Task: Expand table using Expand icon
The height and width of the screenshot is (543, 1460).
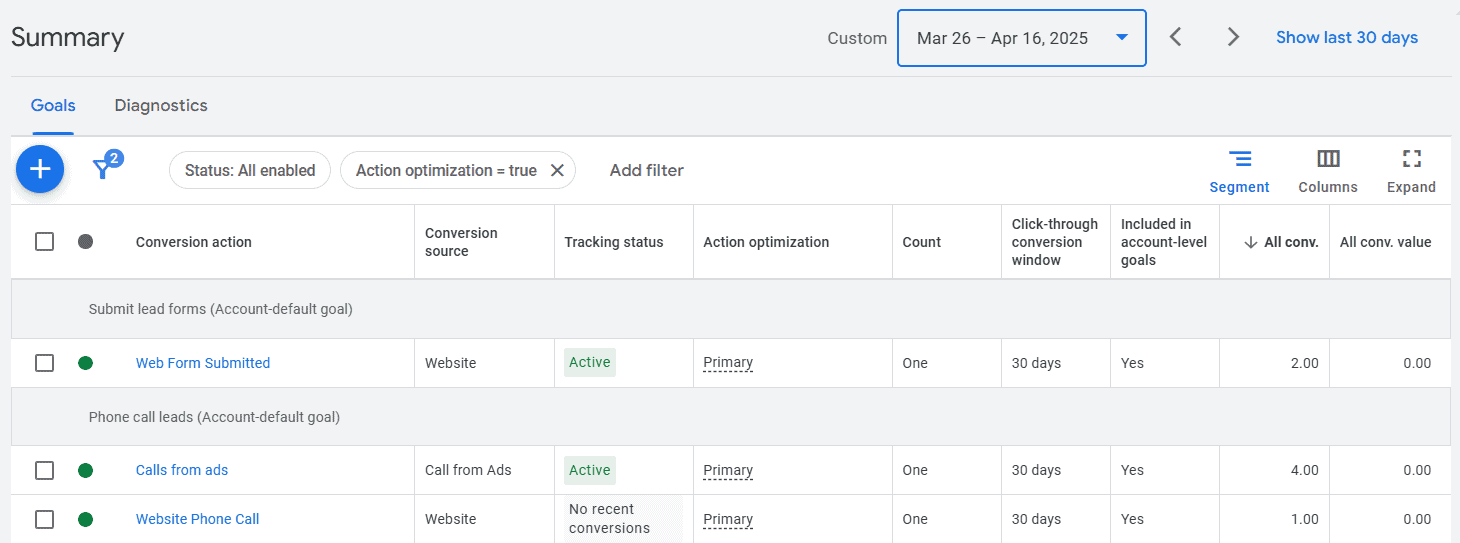Action: coord(1411,159)
